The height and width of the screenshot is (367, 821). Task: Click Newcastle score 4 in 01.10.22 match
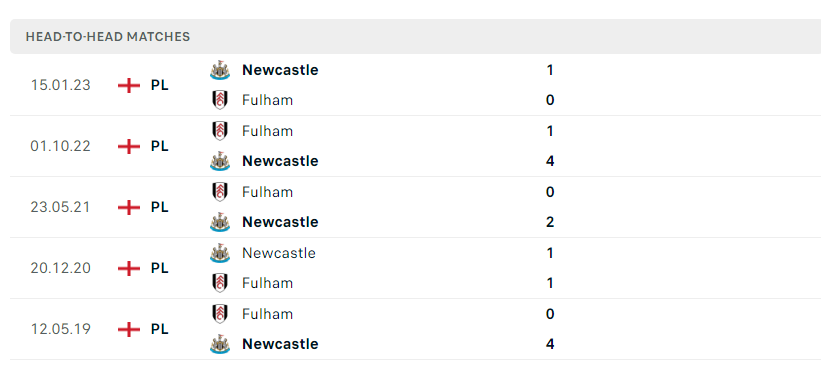[550, 161]
